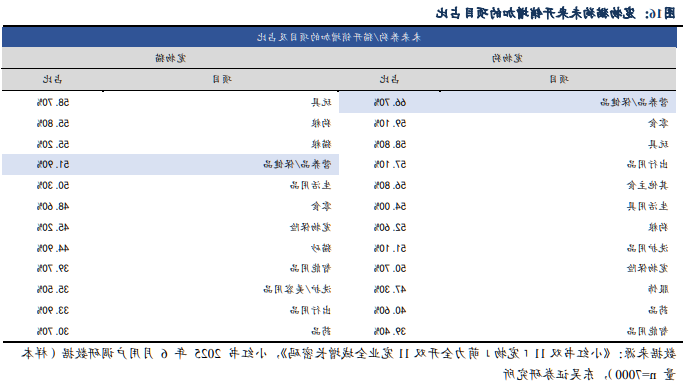The image size is (684, 388).
Task: Click the "47.30%" value
Action: 390,289
